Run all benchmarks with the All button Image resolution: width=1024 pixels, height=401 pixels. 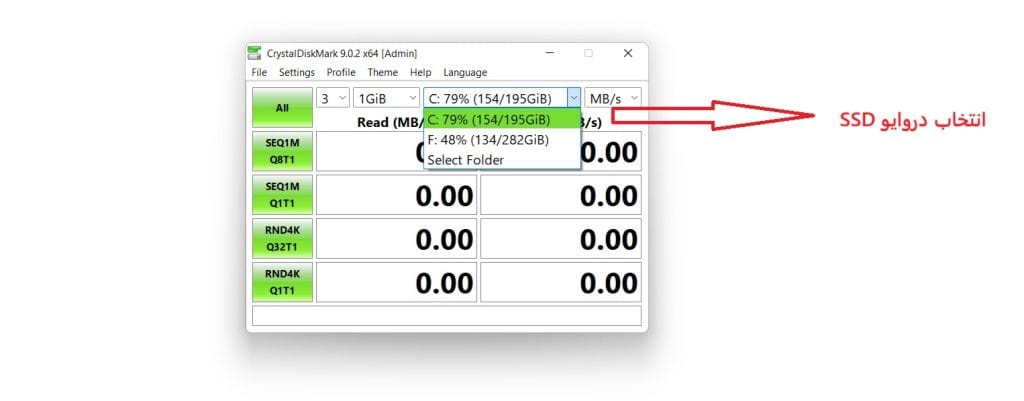(x=282, y=108)
